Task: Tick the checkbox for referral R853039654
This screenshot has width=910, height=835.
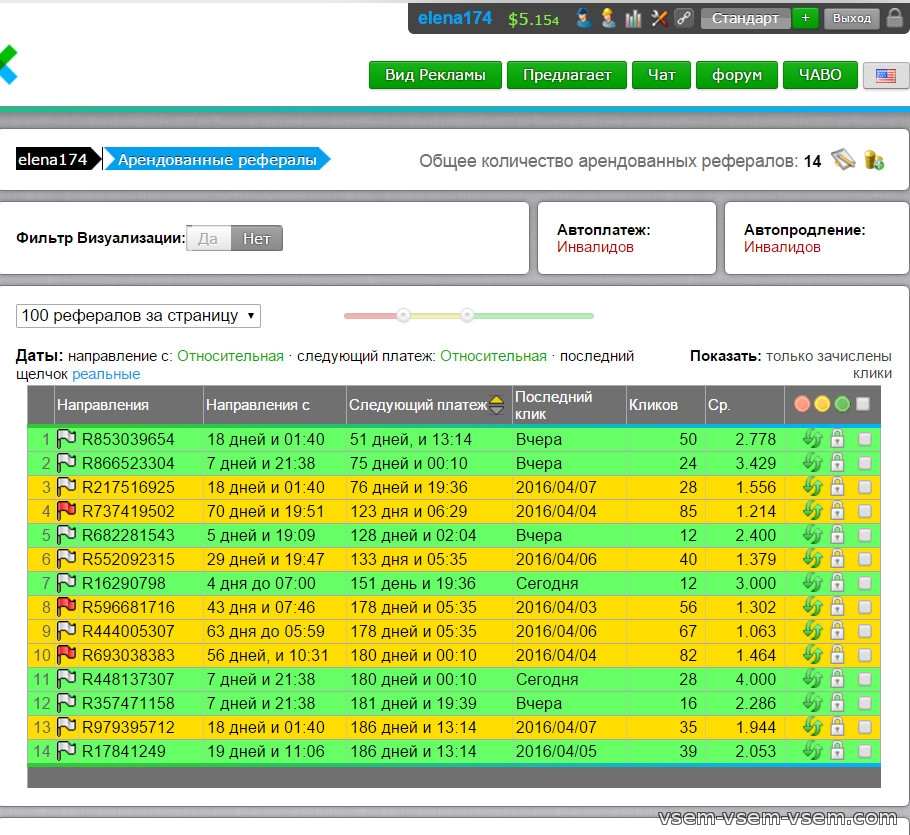Action: click(x=865, y=439)
